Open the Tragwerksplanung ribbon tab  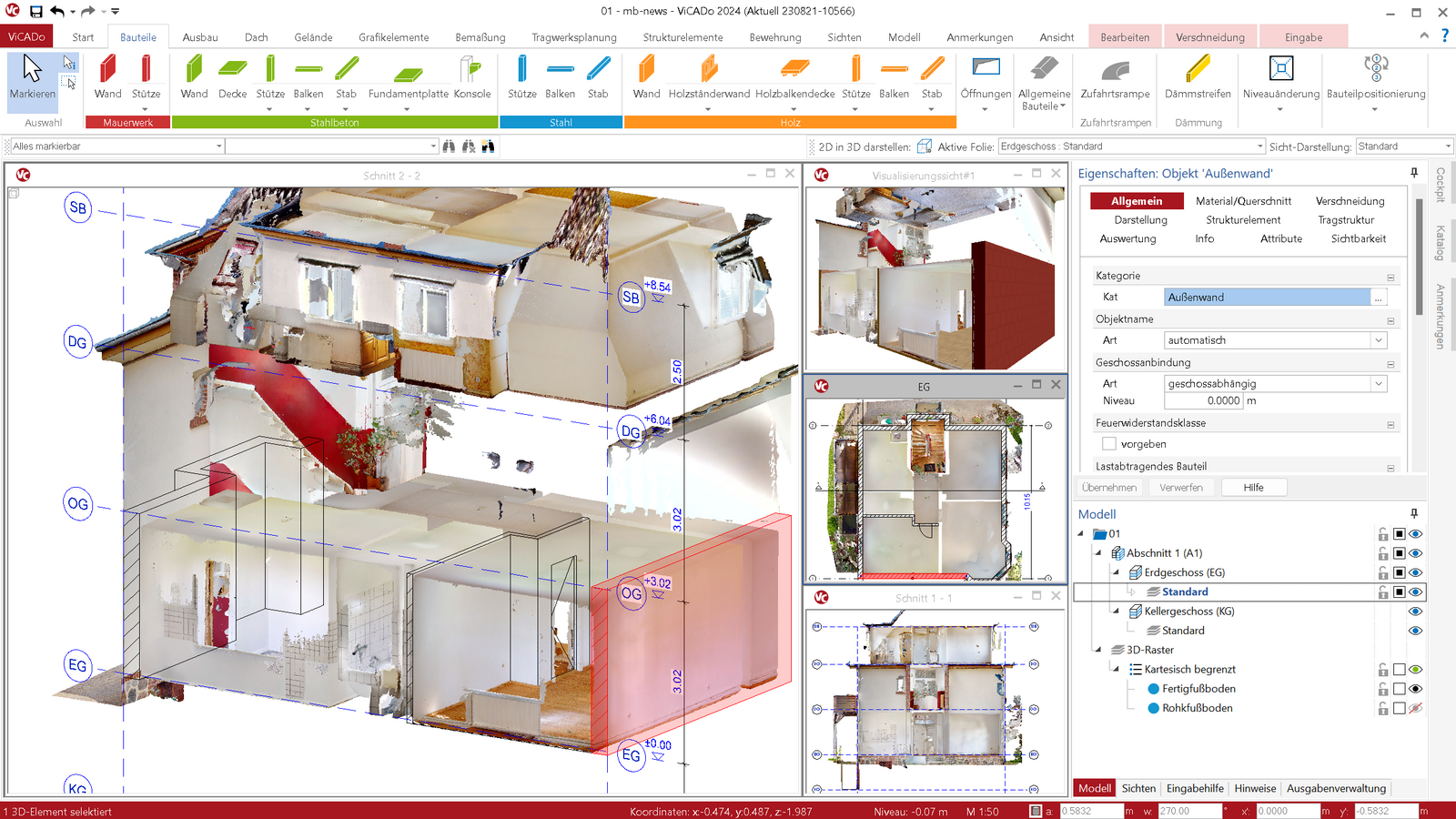point(574,37)
